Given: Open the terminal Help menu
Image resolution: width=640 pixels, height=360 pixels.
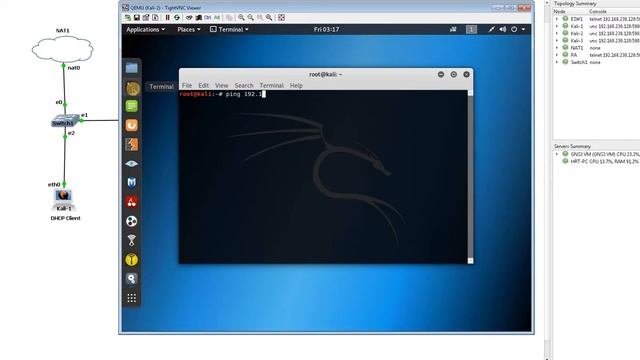Looking at the screenshot, I should [296, 85].
